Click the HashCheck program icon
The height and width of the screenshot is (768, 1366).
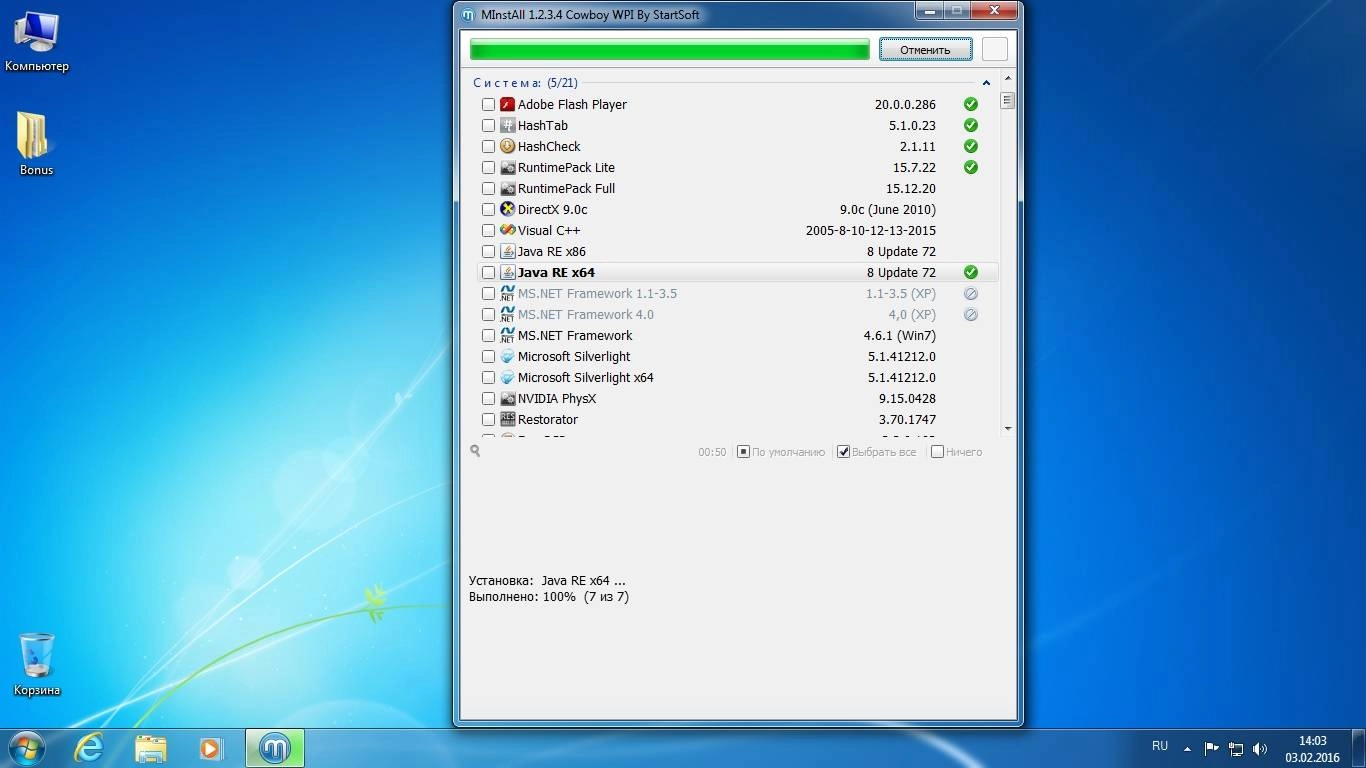coord(507,146)
